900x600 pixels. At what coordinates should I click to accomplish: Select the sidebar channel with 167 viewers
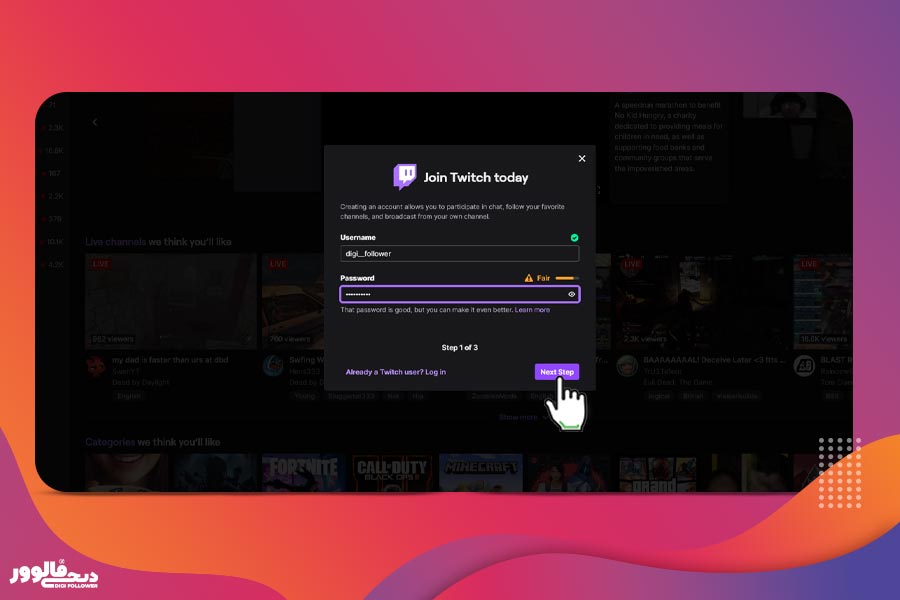pyautogui.click(x=53, y=173)
